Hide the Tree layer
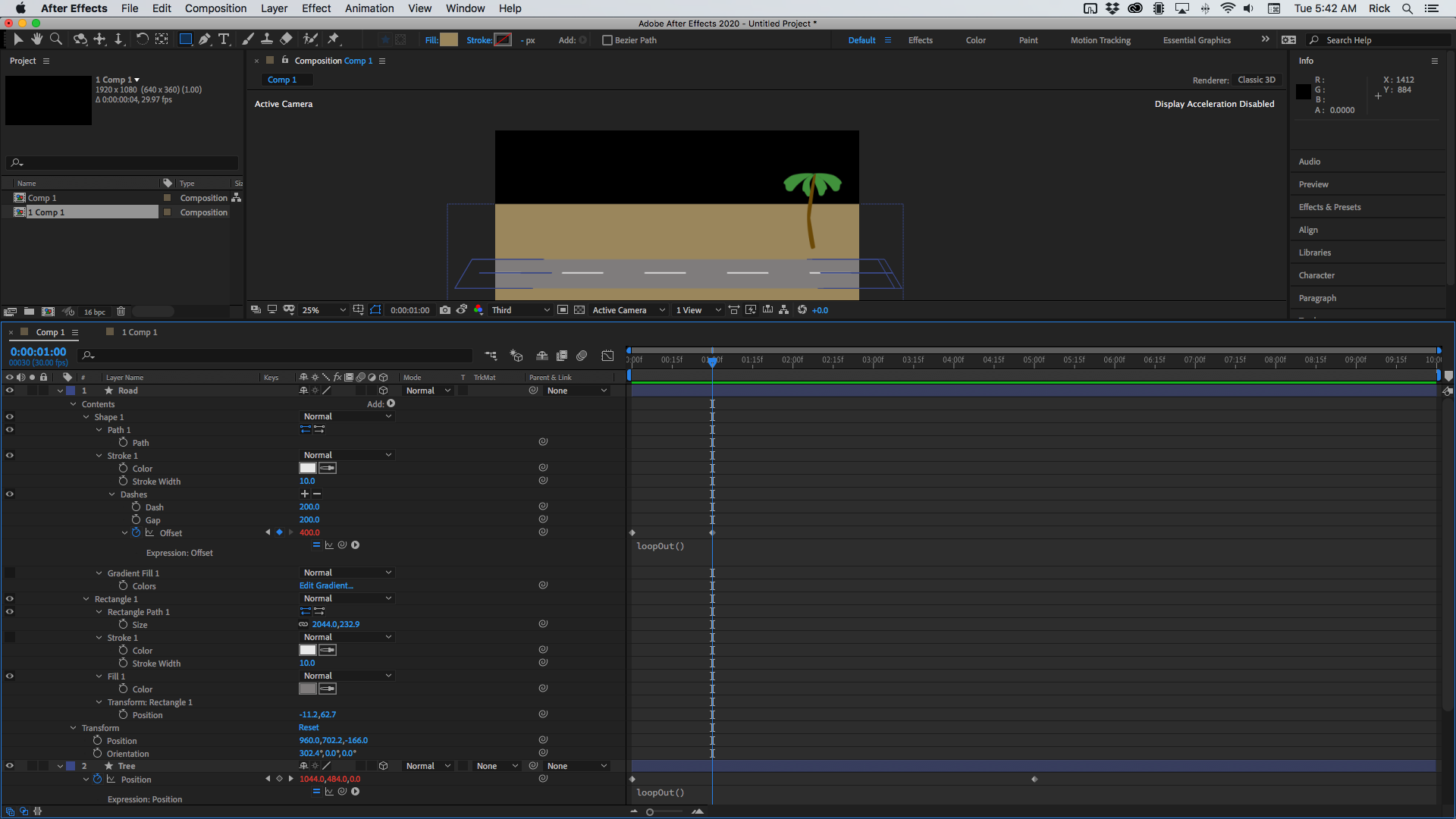Viewport: 1456px width, 819px height. click(x=10, y=766)
